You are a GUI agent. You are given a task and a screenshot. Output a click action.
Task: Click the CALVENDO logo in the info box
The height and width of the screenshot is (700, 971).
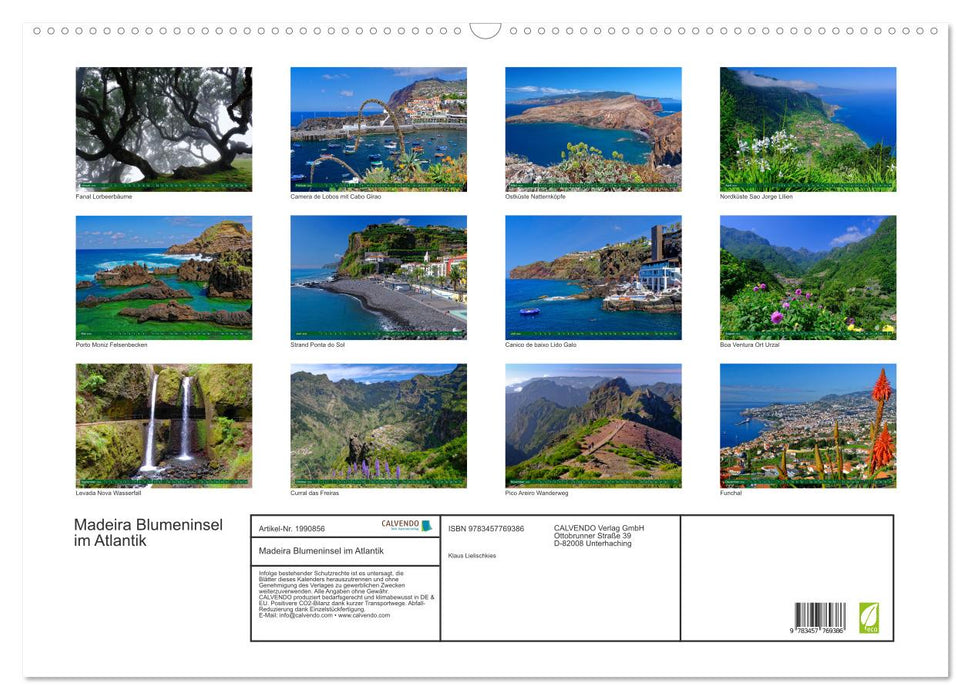pyautogui.click(x=406, y=525)
